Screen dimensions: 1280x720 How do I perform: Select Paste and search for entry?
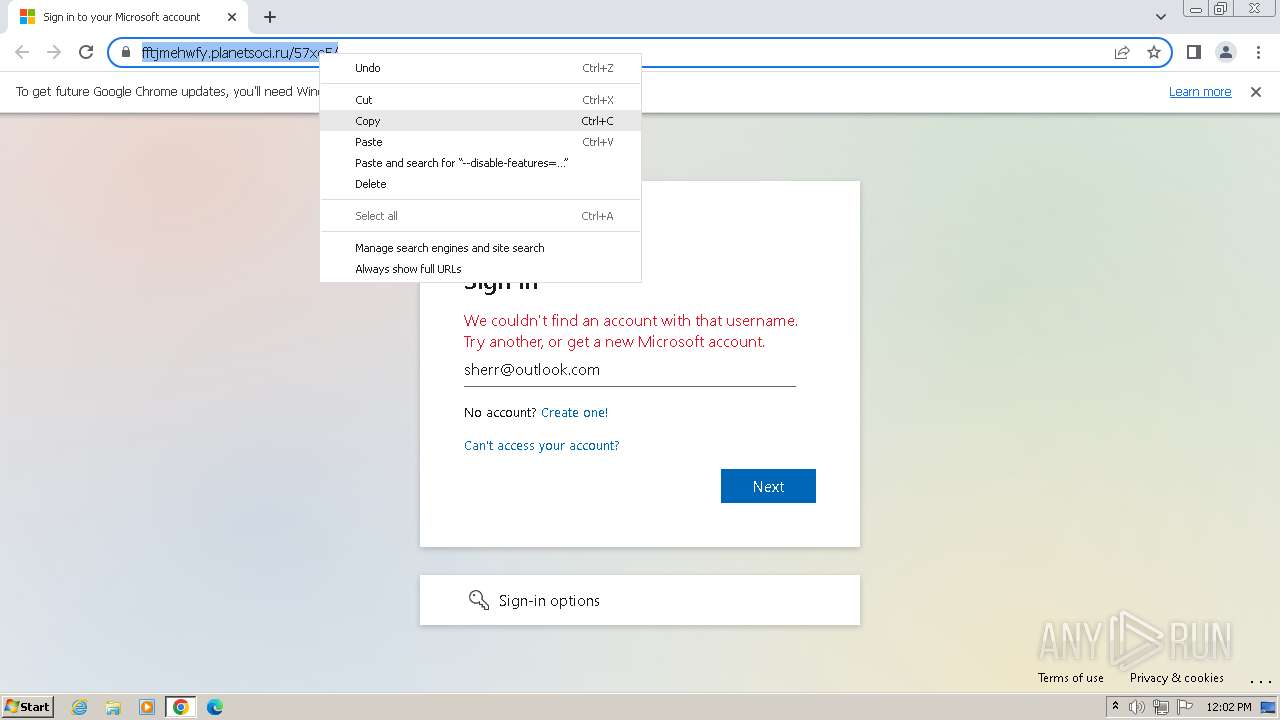tap(480, 163)
